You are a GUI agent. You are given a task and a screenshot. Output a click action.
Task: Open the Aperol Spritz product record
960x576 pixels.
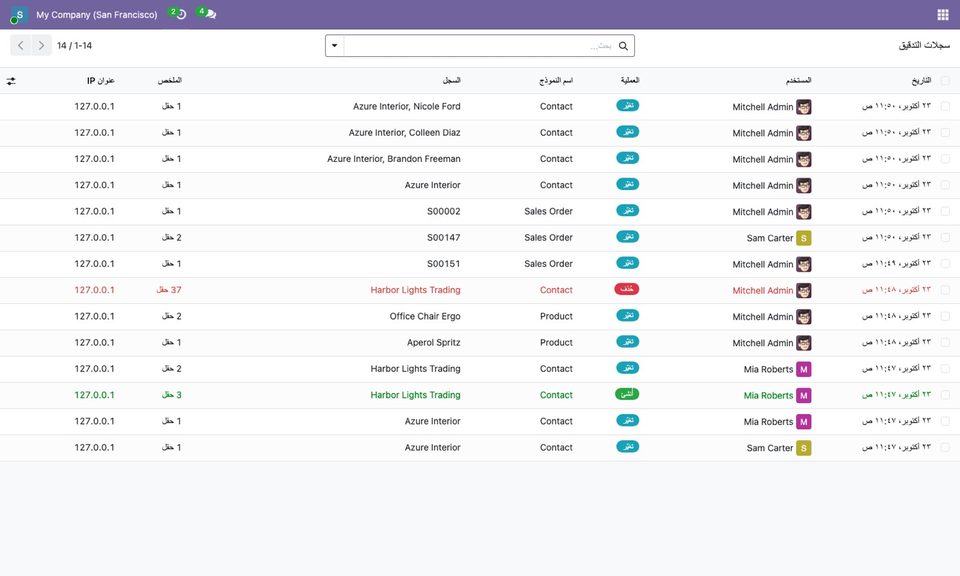[x=433, y=343]
